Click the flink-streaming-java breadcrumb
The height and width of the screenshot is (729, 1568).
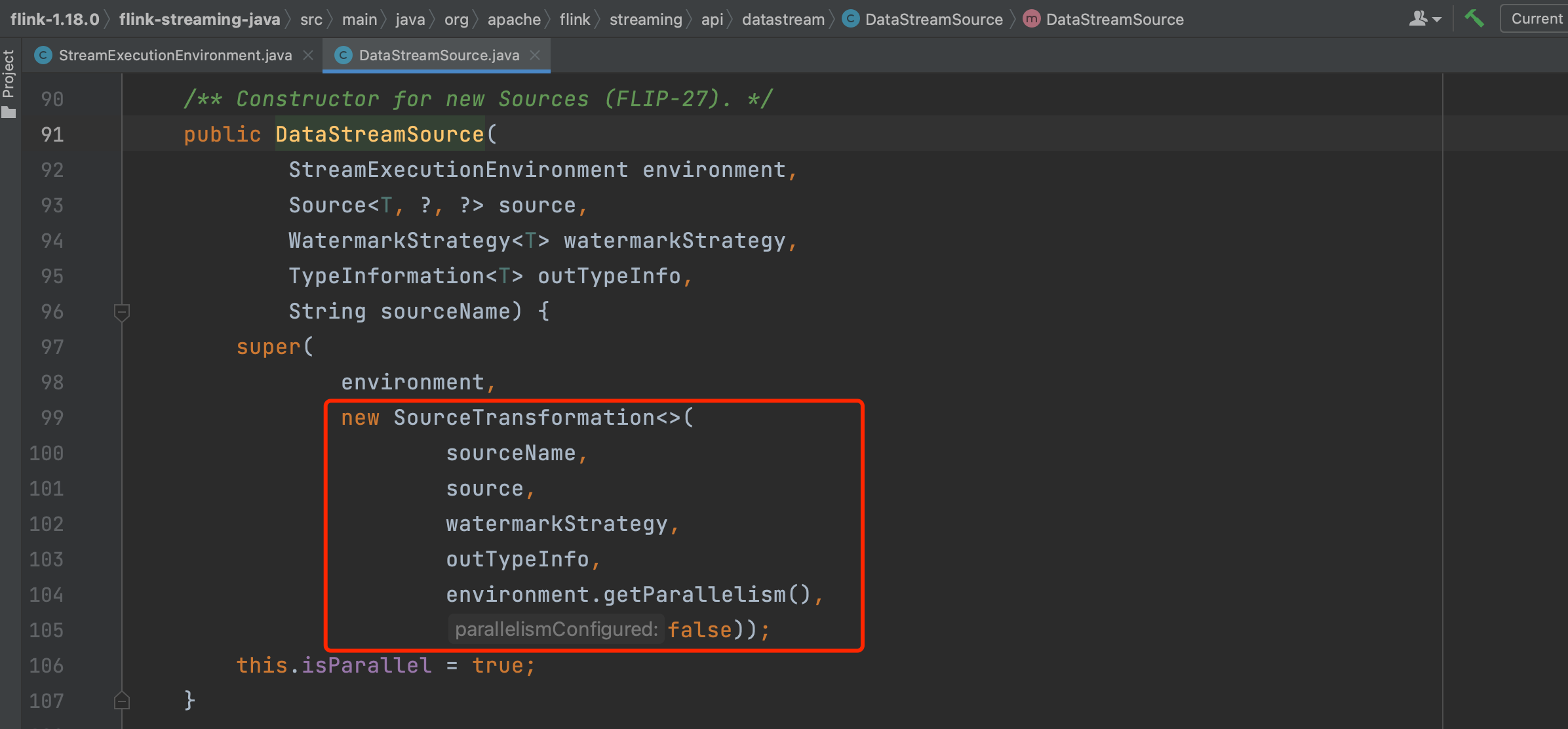point(199,19)
